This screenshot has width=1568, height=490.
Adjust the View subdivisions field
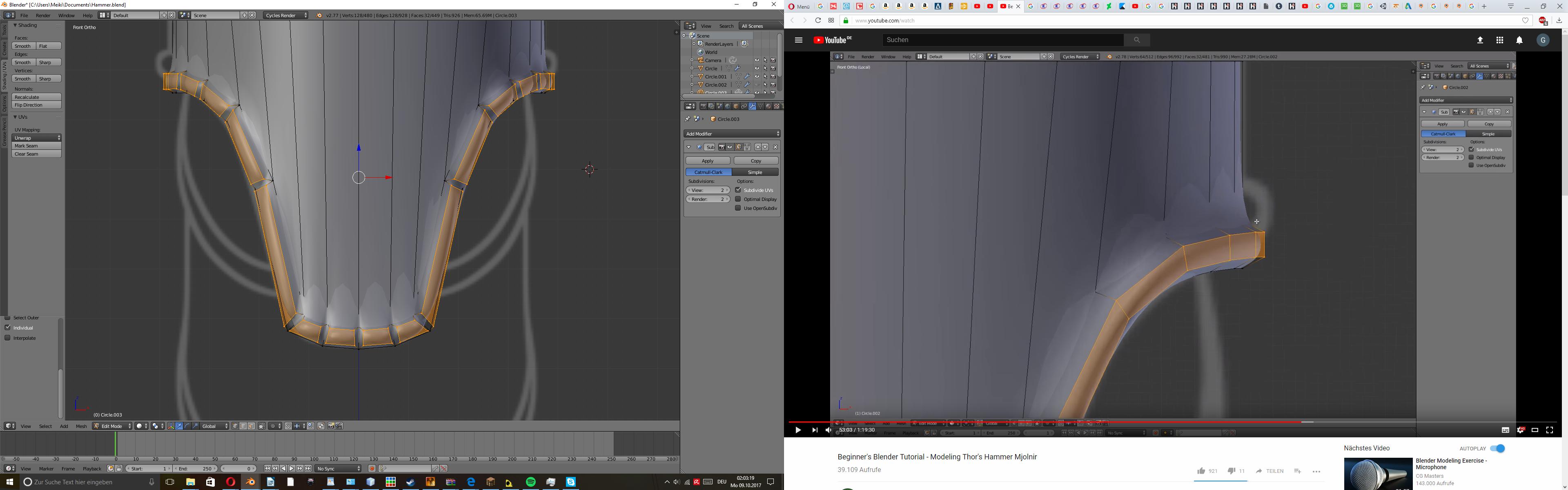click(x=708, y=190)
